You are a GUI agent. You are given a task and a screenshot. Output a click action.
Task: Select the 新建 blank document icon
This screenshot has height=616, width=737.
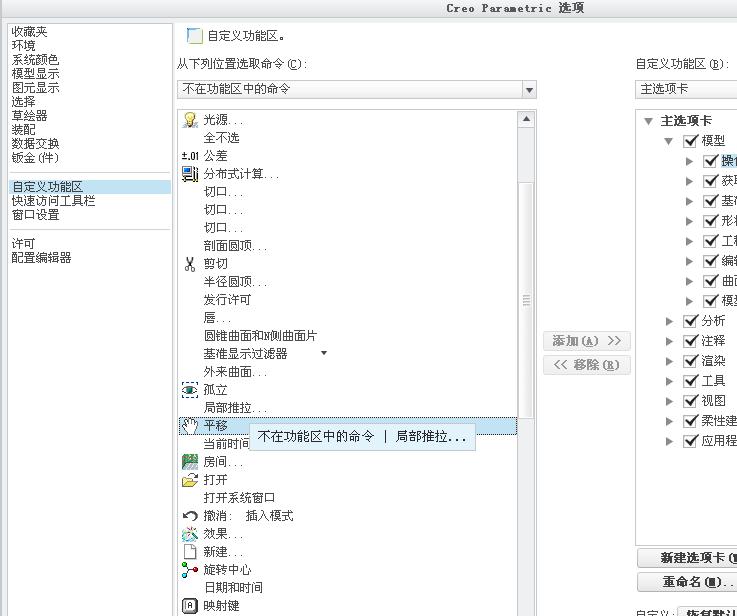point(190,552)
